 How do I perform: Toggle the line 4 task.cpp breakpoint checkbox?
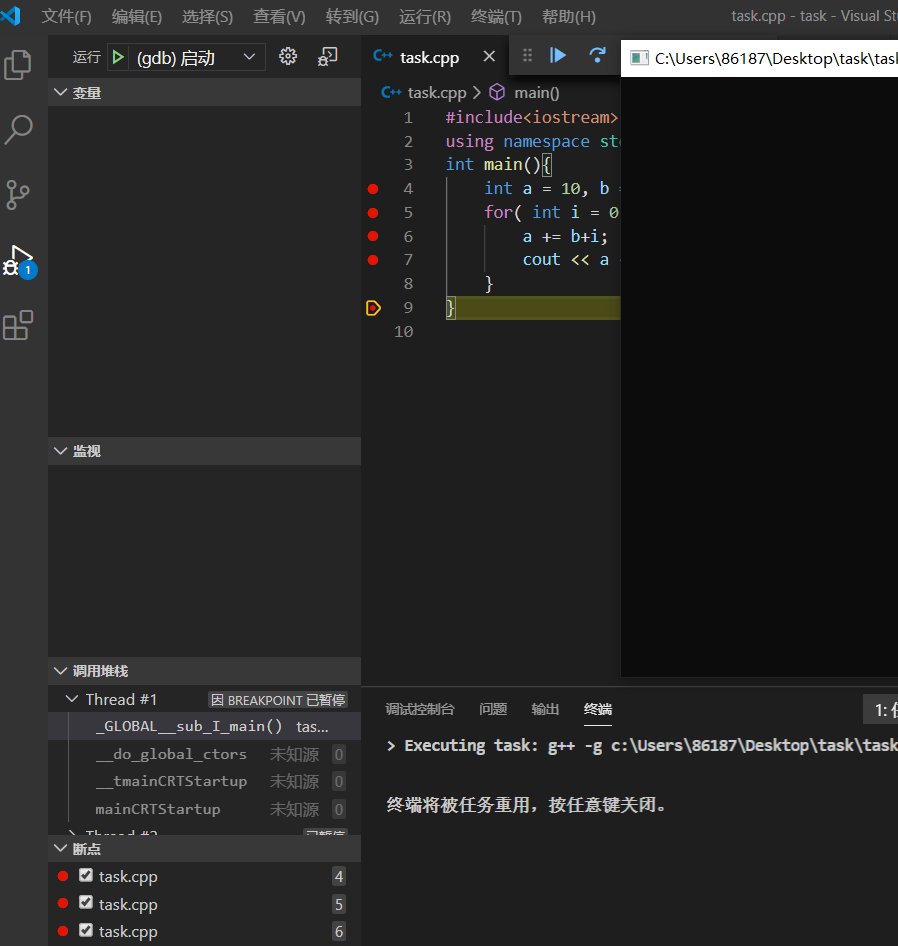coord(86,875)
